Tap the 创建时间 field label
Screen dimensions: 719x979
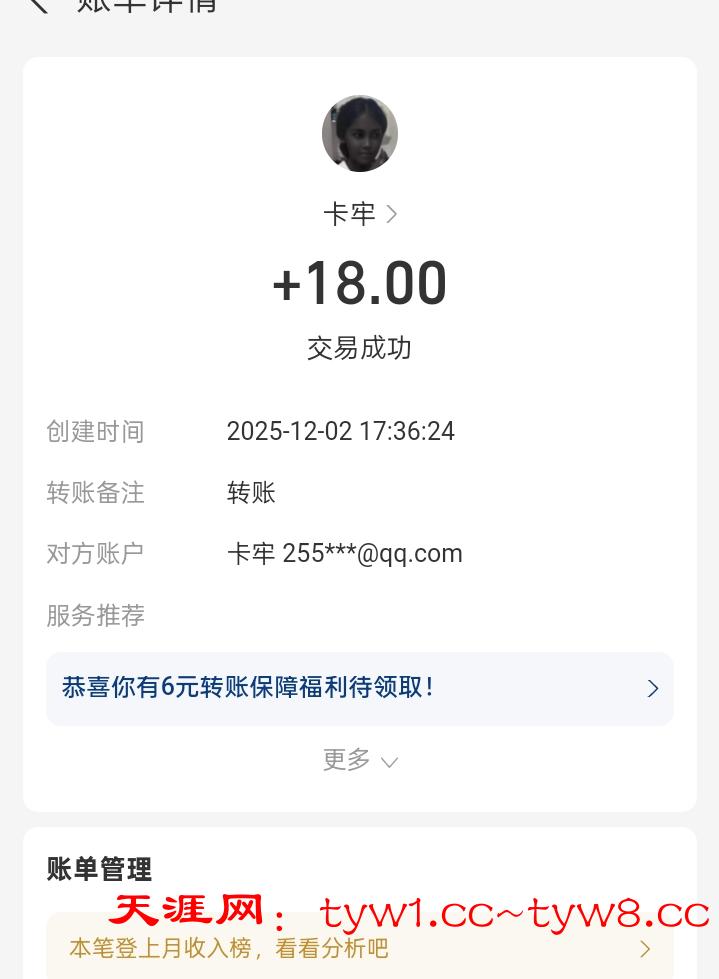click(96, 431)
